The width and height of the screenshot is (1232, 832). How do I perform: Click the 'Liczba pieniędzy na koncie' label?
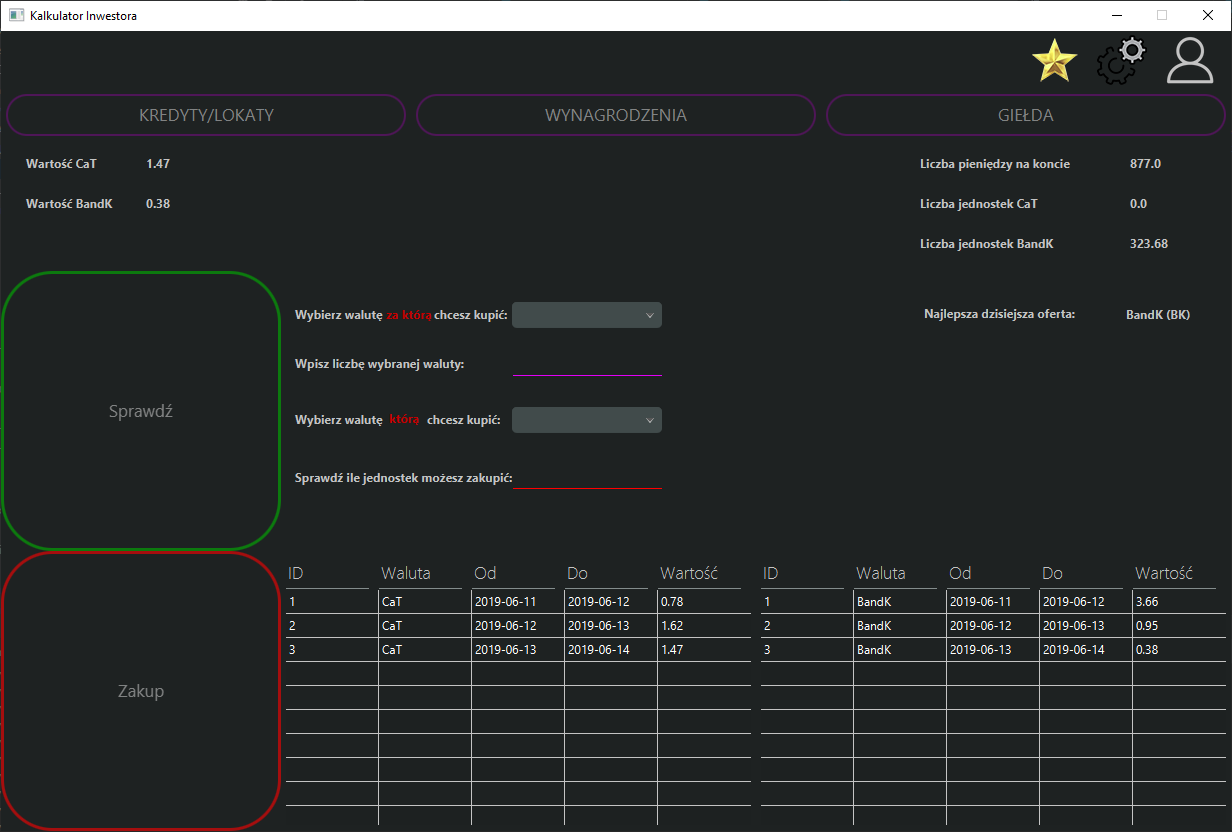coord(995,163)
